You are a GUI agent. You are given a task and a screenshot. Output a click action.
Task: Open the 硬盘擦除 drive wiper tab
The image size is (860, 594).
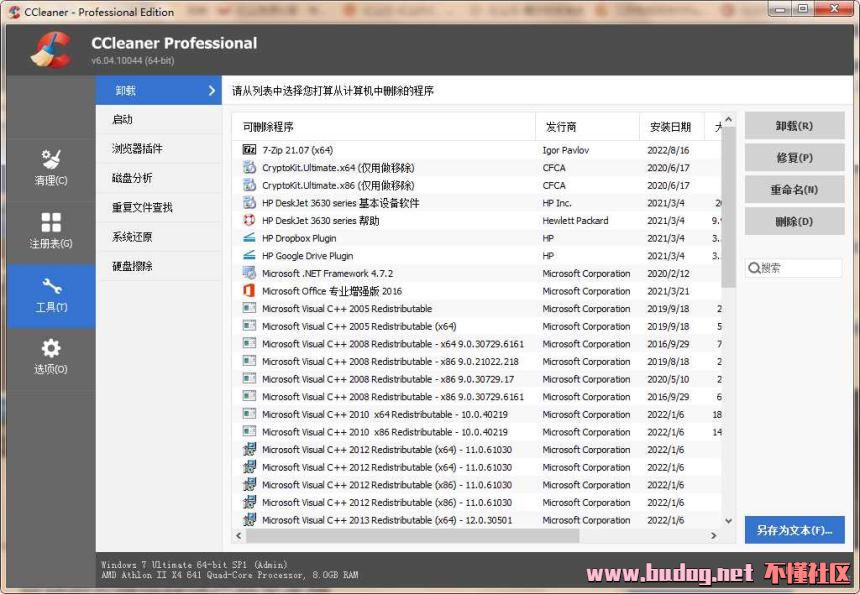(159, 266)
